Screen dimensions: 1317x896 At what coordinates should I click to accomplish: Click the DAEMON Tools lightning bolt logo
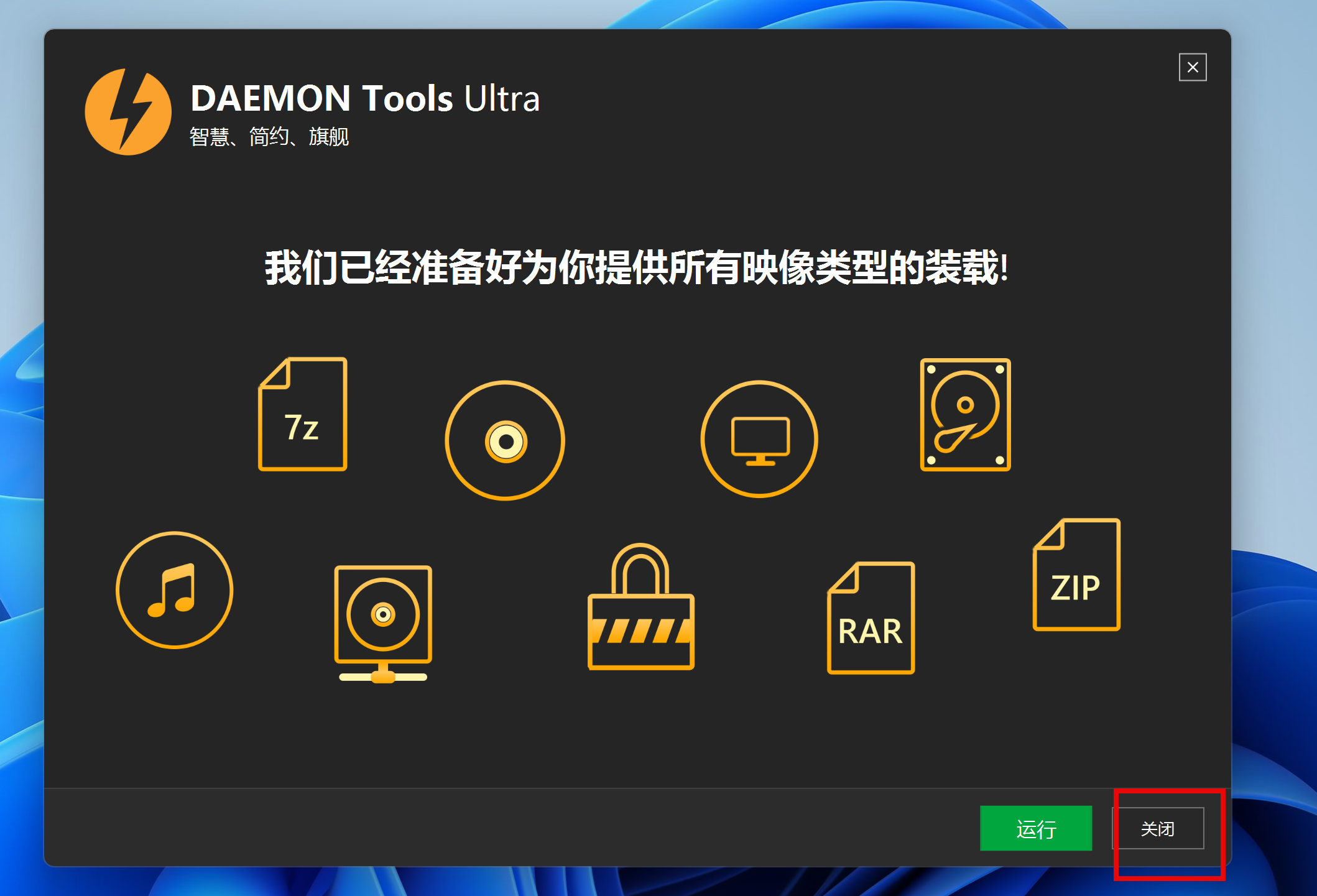[128, 112]
